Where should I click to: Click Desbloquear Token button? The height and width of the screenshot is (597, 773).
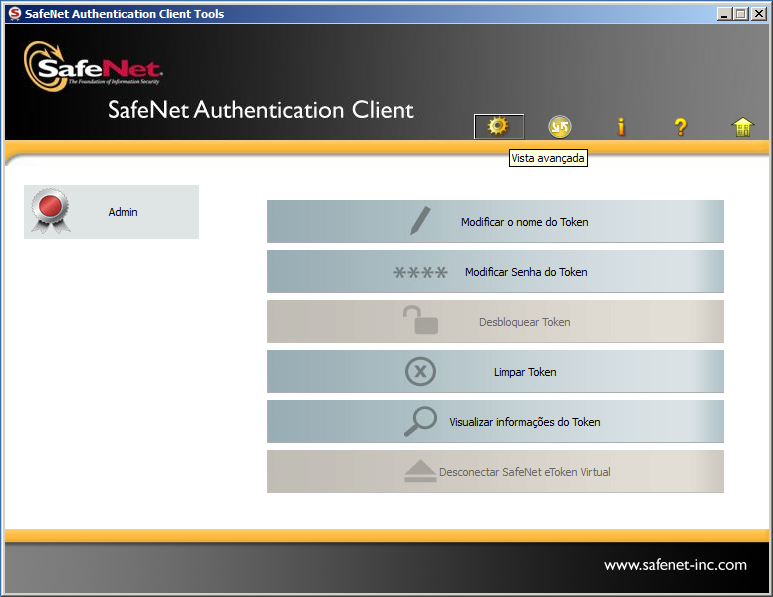tap(495, 321)
